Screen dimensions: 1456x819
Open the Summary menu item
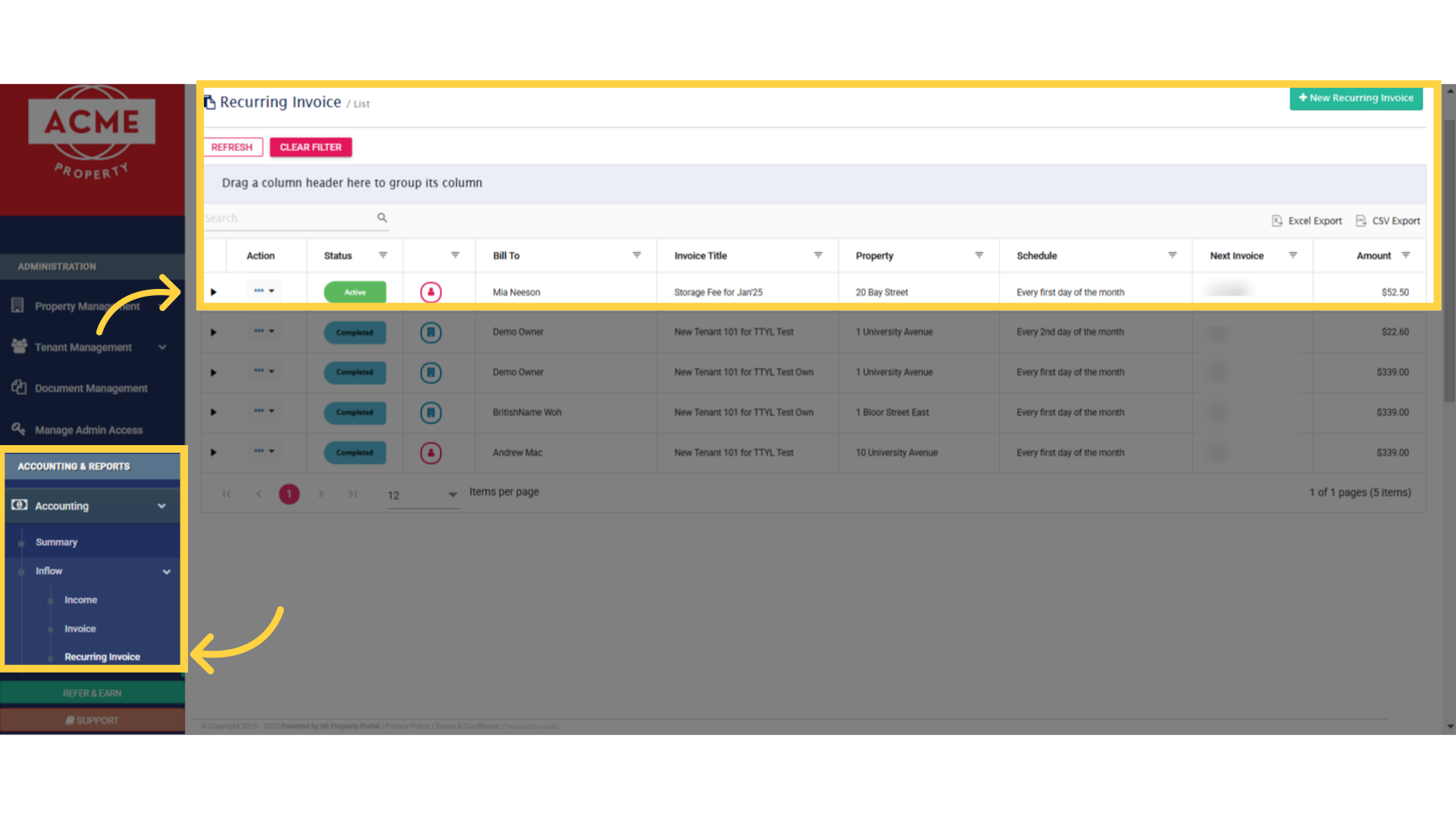point(57,542)
